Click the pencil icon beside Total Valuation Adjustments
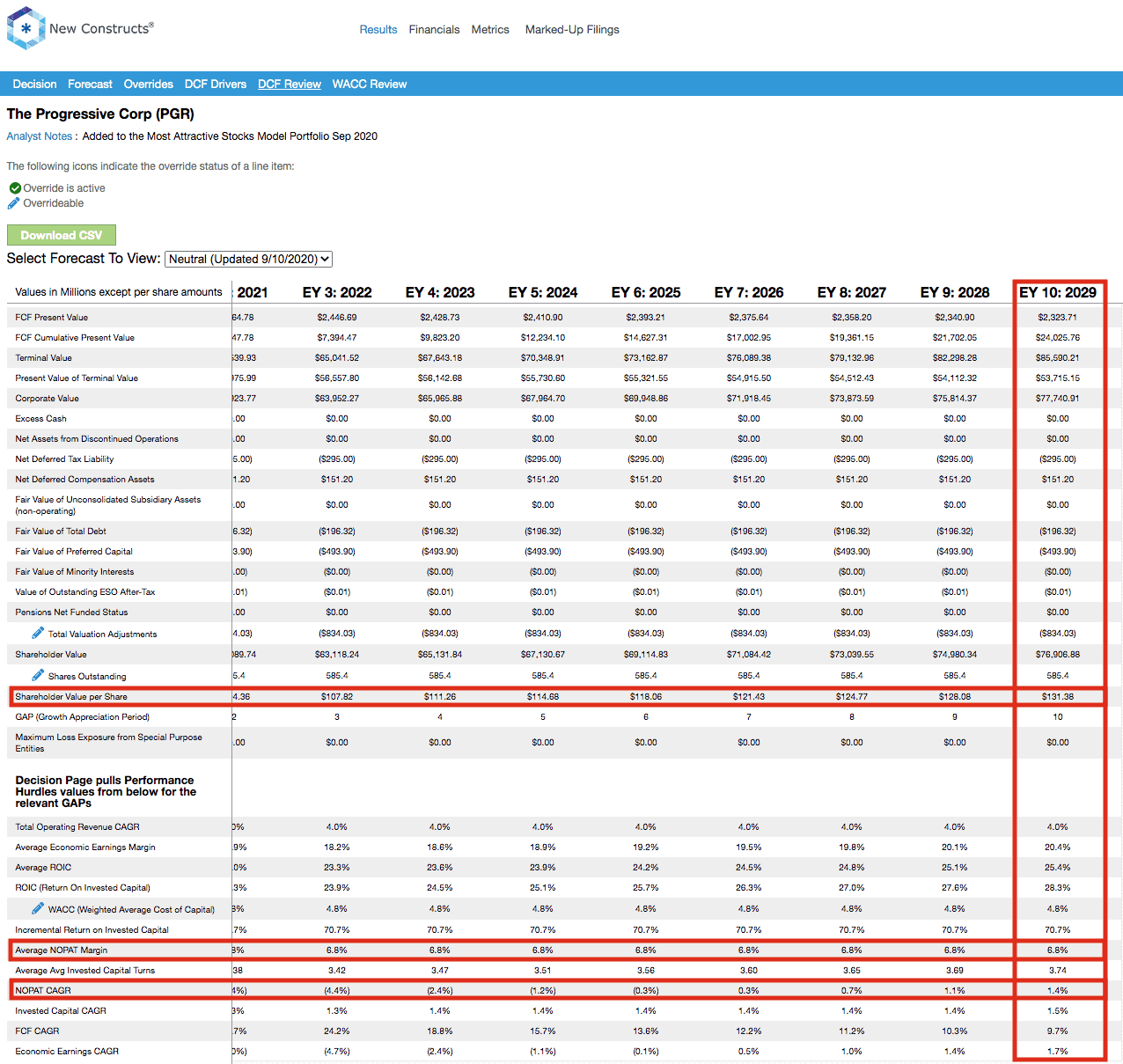The width and height of the screenshot is (1123, 1064). click(x=38, y=633)
